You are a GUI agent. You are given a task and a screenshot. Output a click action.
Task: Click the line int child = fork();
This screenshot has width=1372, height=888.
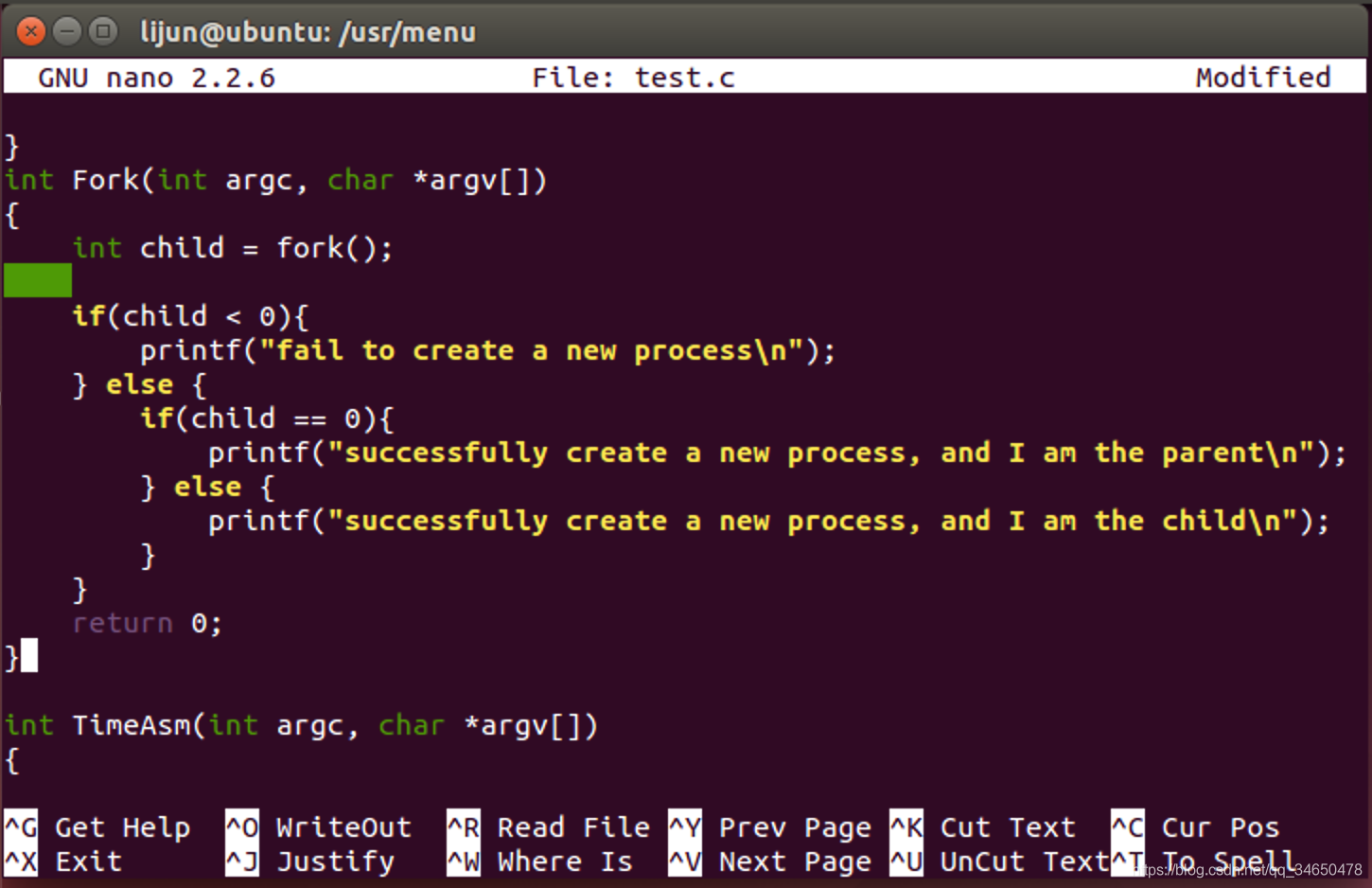coord(233,248)
